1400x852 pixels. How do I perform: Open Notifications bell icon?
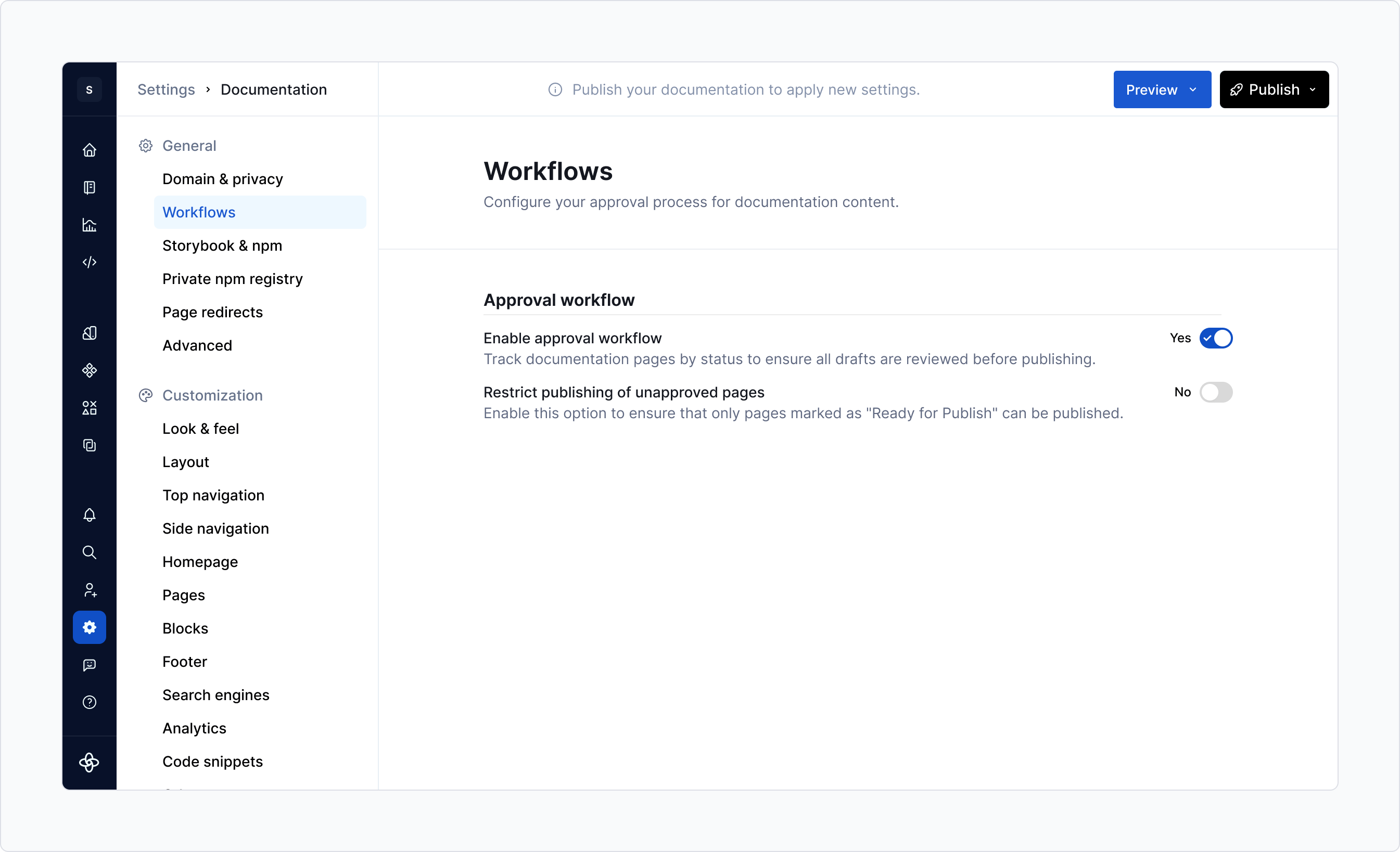click(90, 515)
